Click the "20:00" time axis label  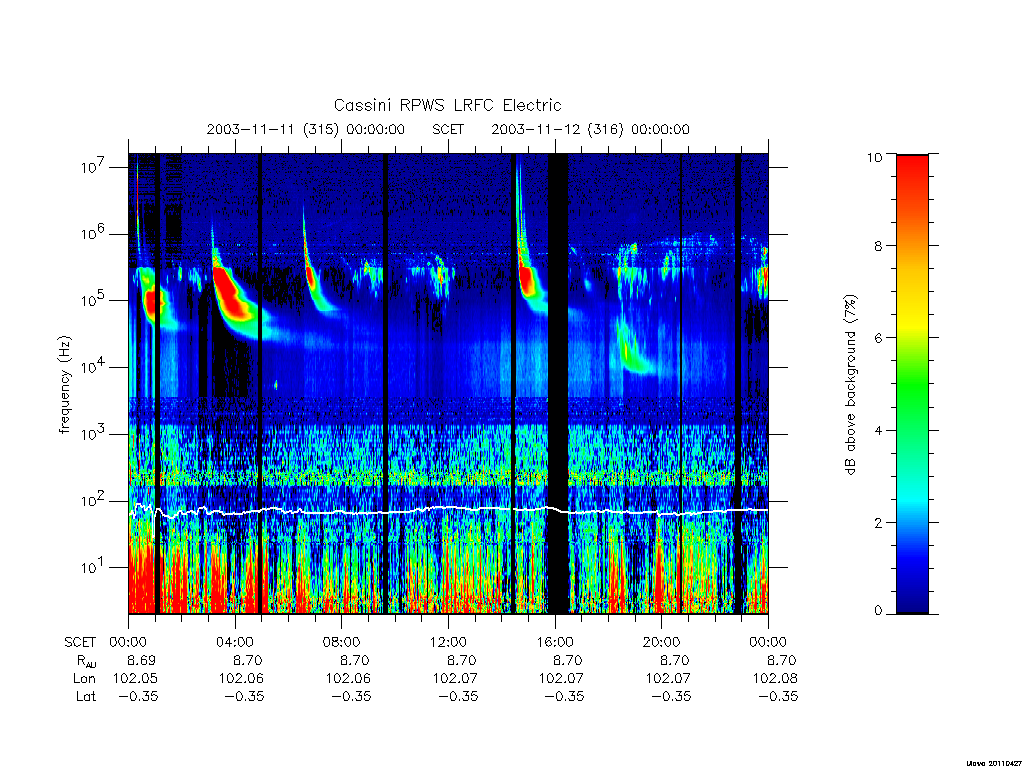click(662, 642)
